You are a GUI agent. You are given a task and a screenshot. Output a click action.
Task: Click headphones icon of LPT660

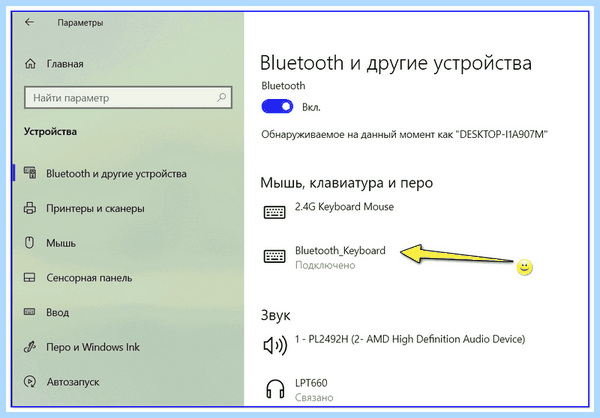[x=275, y=389]
